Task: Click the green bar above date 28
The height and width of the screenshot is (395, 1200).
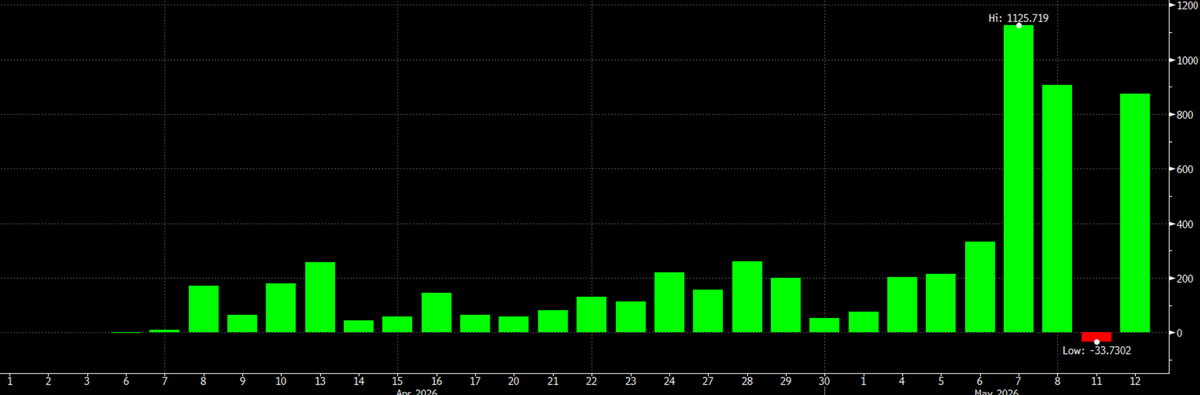Action: pos(747,297)
